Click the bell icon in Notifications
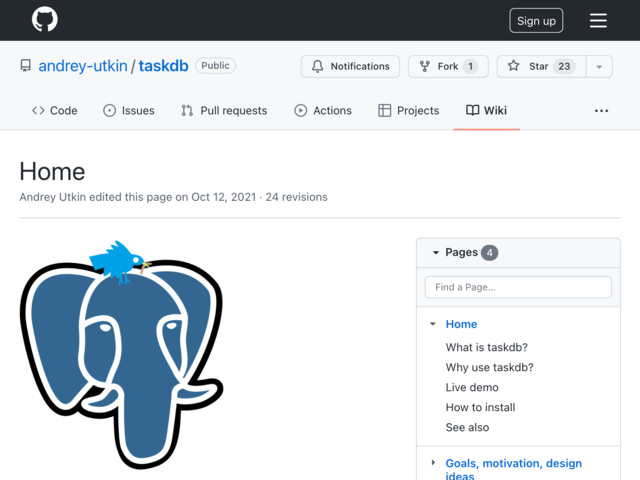Viewport: 640px width, 480px height. pyautogui.click(x=318, y=66)
